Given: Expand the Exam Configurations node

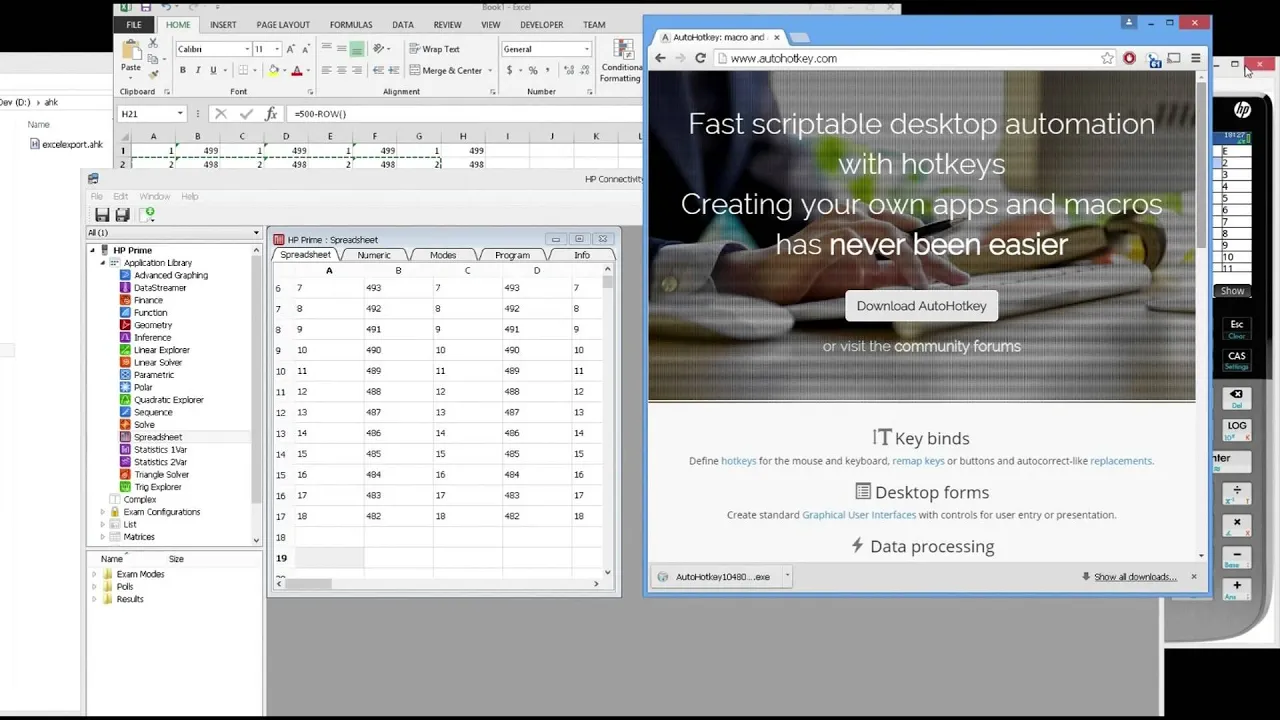Looking at the screenshot, I should pyautogui.click(x=102, y=512).
